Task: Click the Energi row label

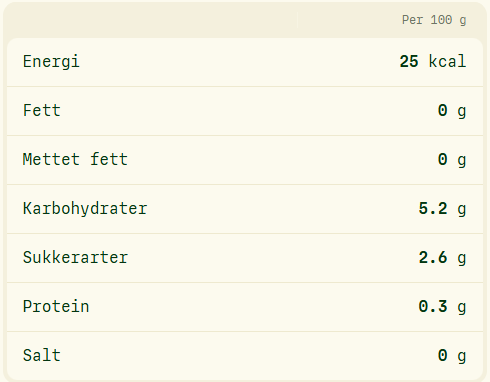Action: tap(51, 62)
